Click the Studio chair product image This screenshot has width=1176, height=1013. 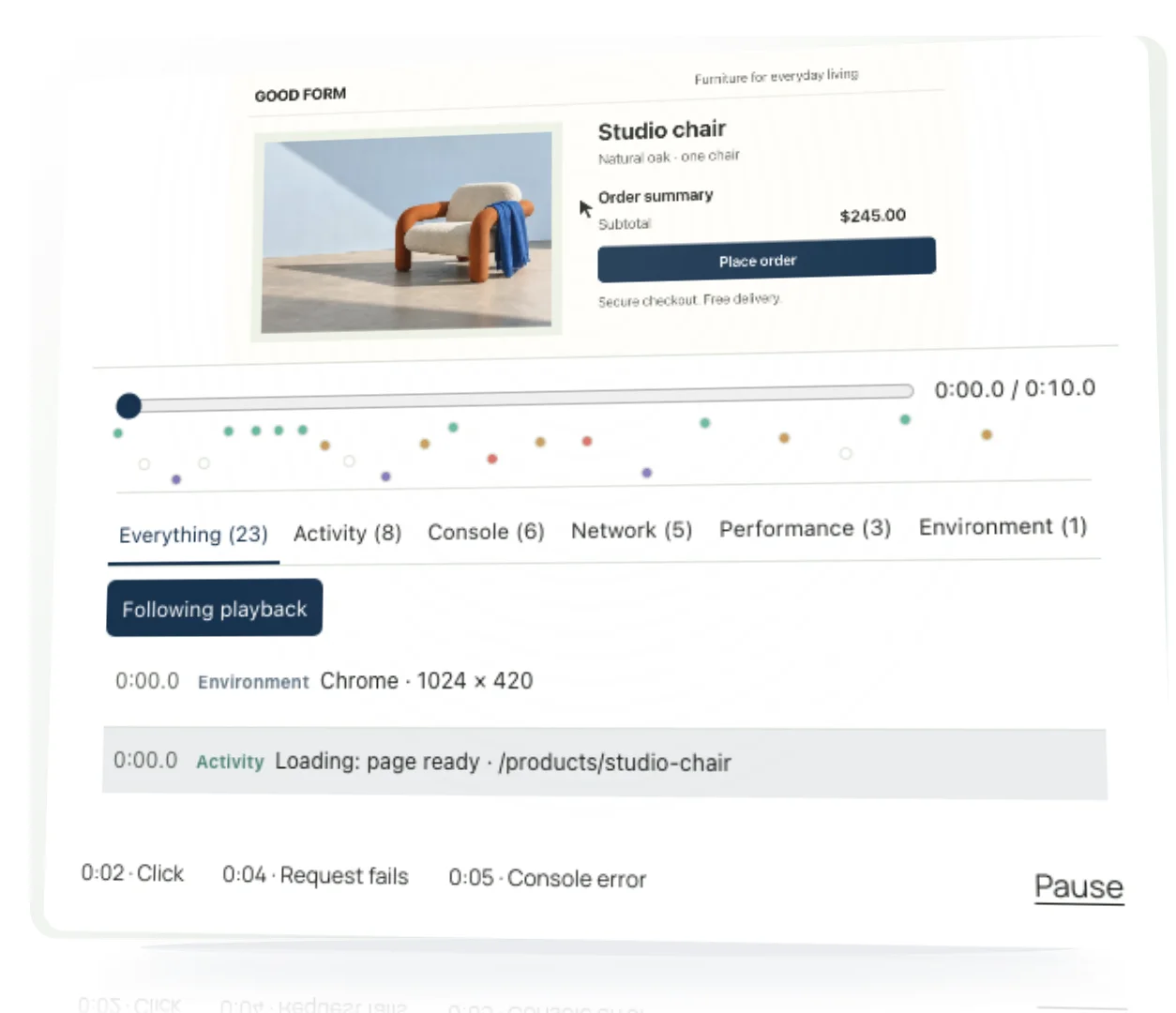pos(406,232)
